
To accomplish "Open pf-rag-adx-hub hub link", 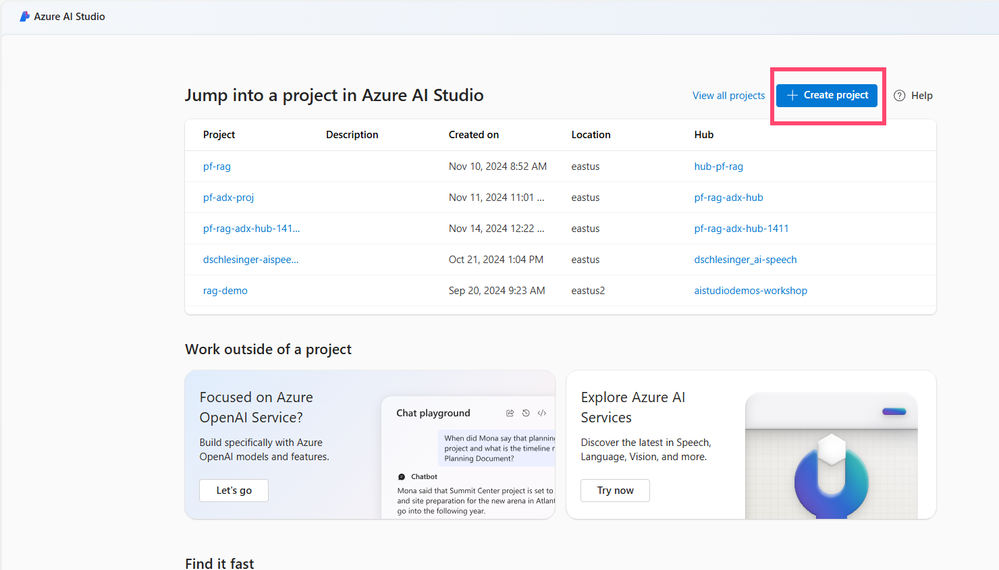I will [x=728, y=197].
